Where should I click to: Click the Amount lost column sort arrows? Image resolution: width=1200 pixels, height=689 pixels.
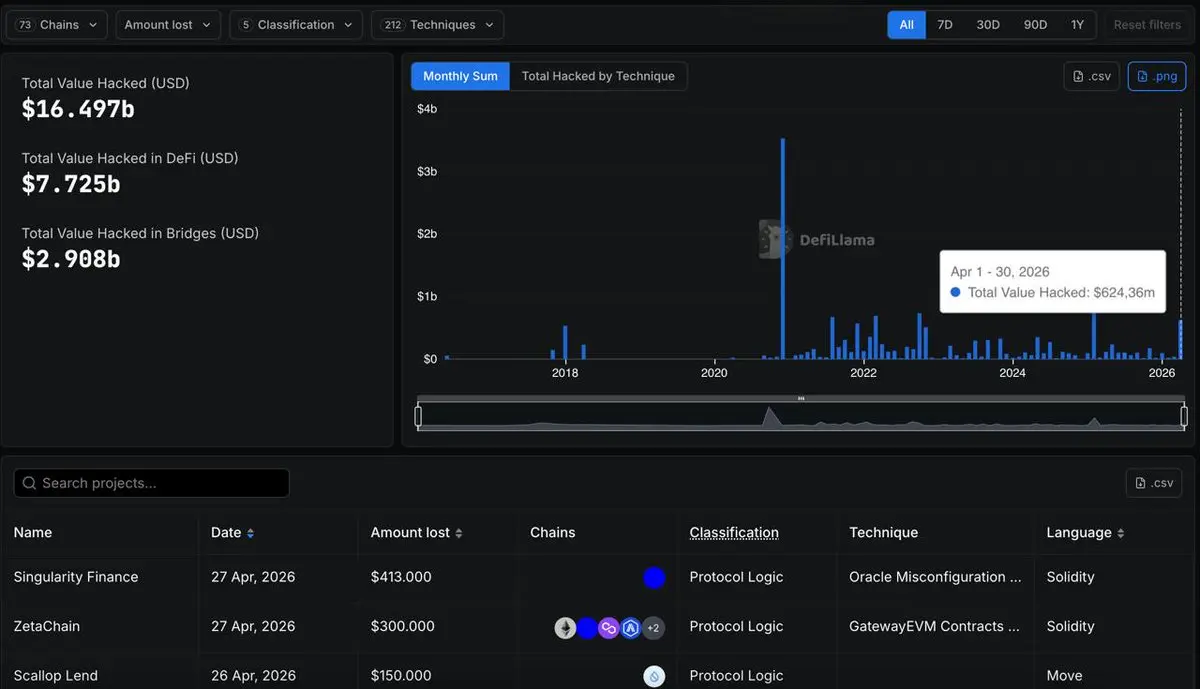459,533
